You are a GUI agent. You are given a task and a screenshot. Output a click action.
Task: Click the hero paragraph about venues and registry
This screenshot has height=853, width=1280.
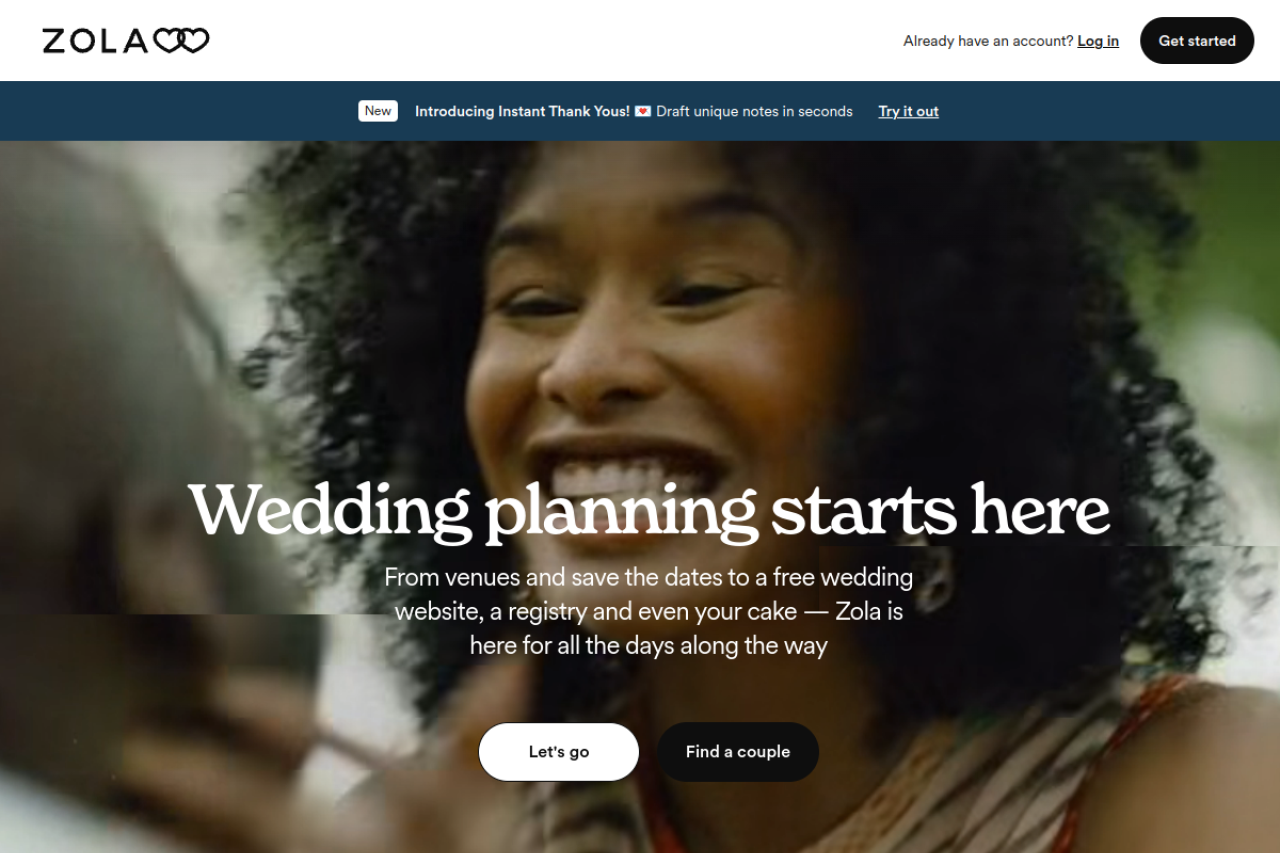coord(649,611)
